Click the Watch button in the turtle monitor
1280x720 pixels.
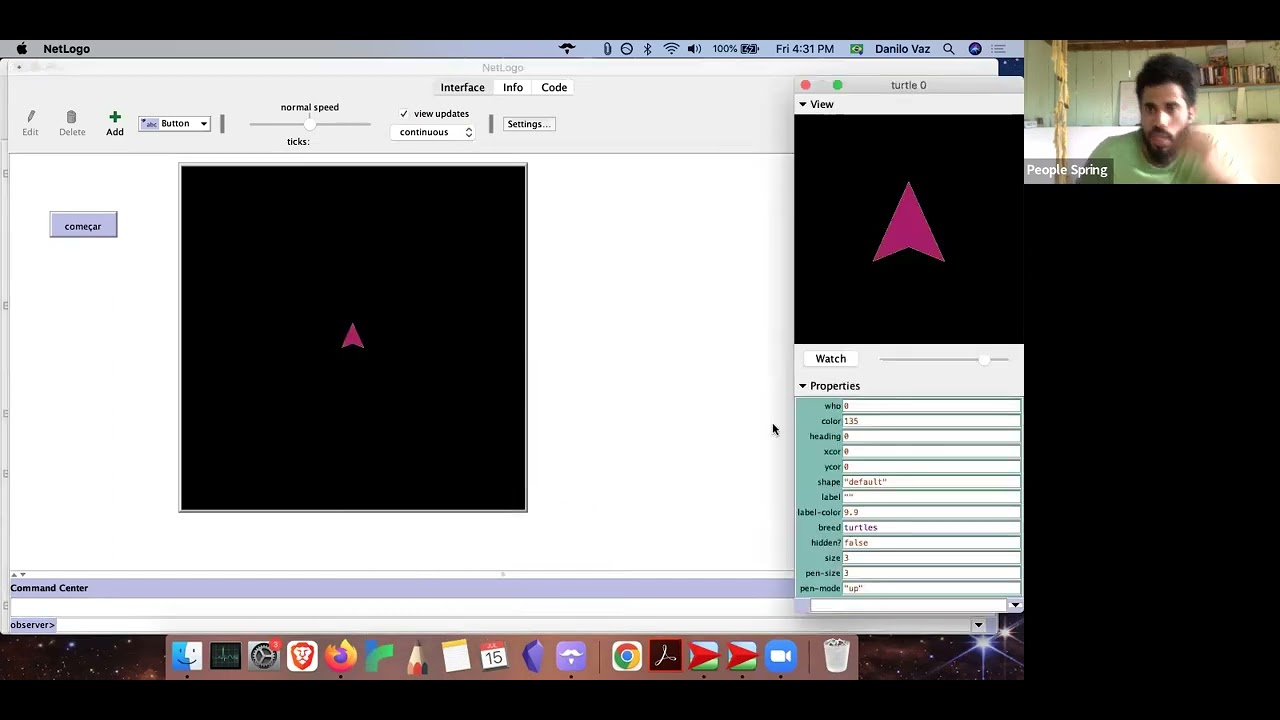pyautogui.click(x=830, y=359)
